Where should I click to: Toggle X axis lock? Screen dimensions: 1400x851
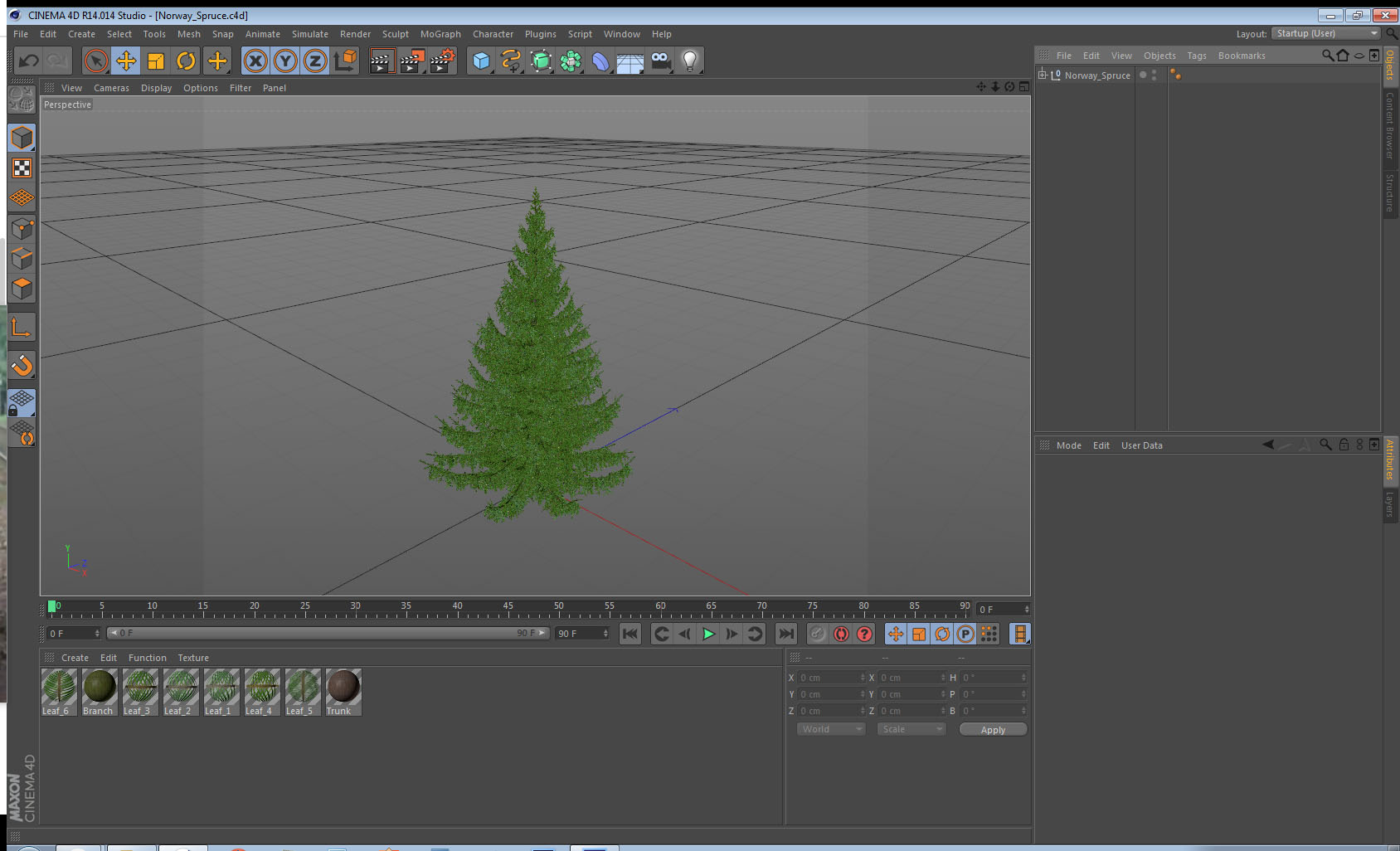255,61
